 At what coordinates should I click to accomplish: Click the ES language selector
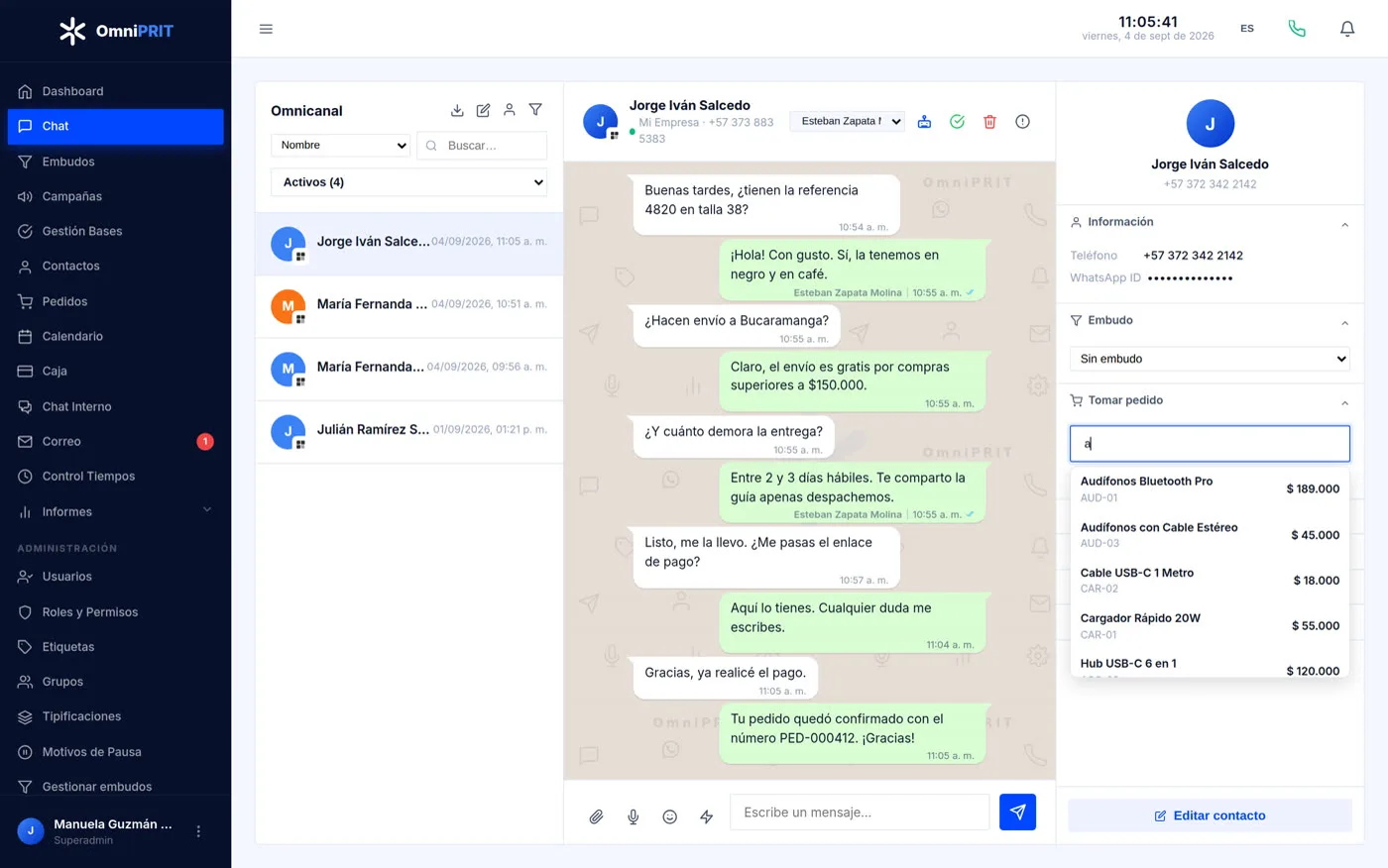coord(1247,29)
